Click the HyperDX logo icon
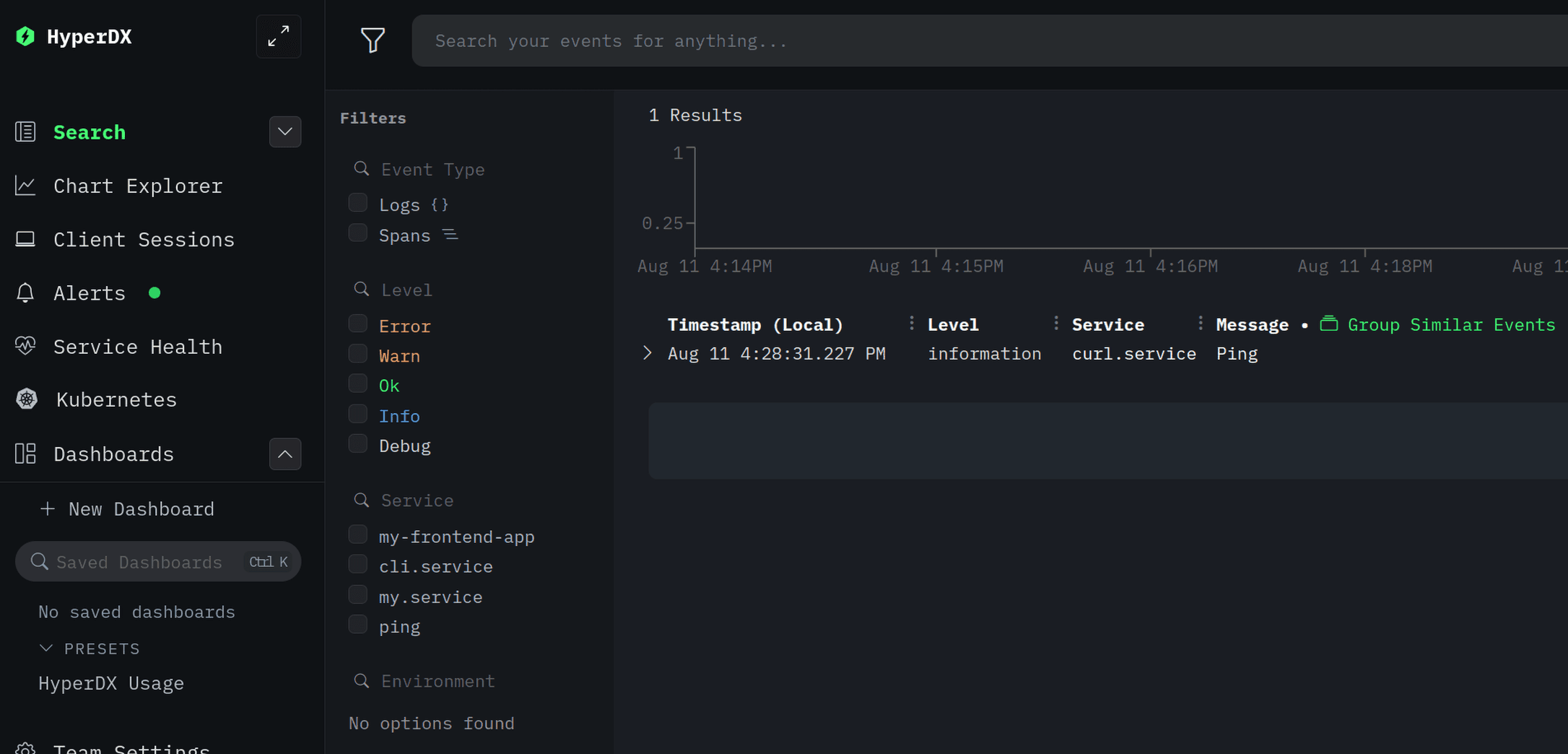Viewport: 1568px width, 754px height. coord(25,36)
